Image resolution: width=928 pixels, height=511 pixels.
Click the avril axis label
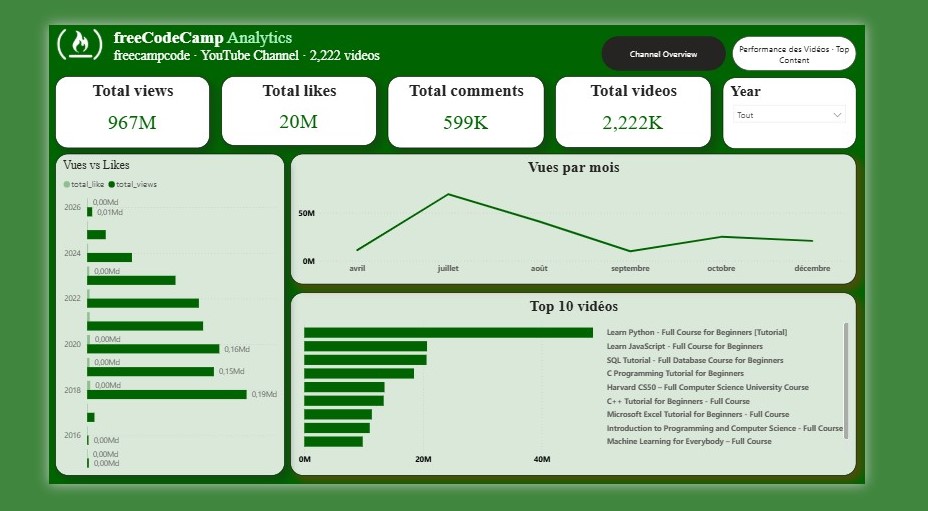357,268
